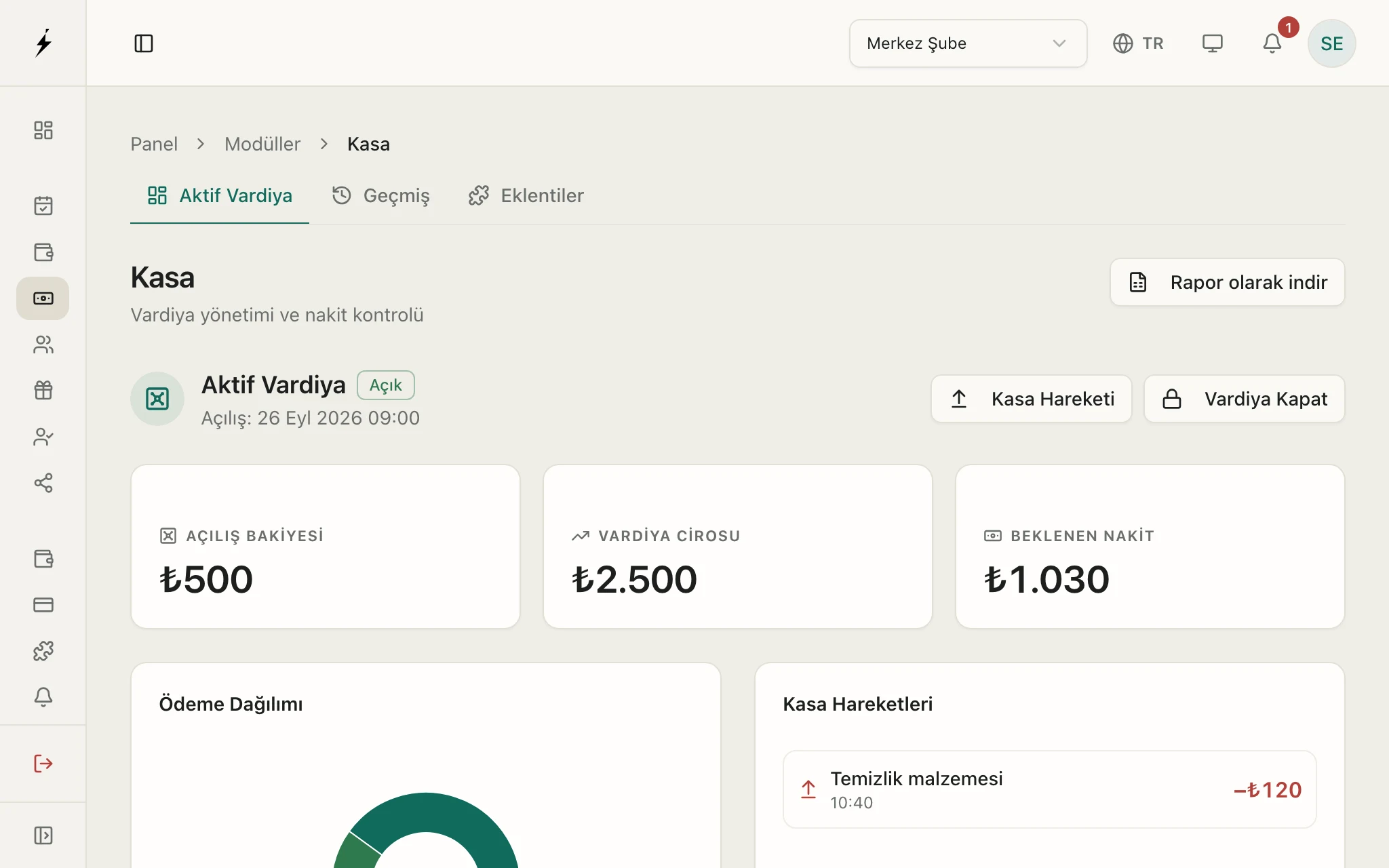
Task: Click the Beklenen Nakit ₺1.030 card
Action: [1150, 547]
